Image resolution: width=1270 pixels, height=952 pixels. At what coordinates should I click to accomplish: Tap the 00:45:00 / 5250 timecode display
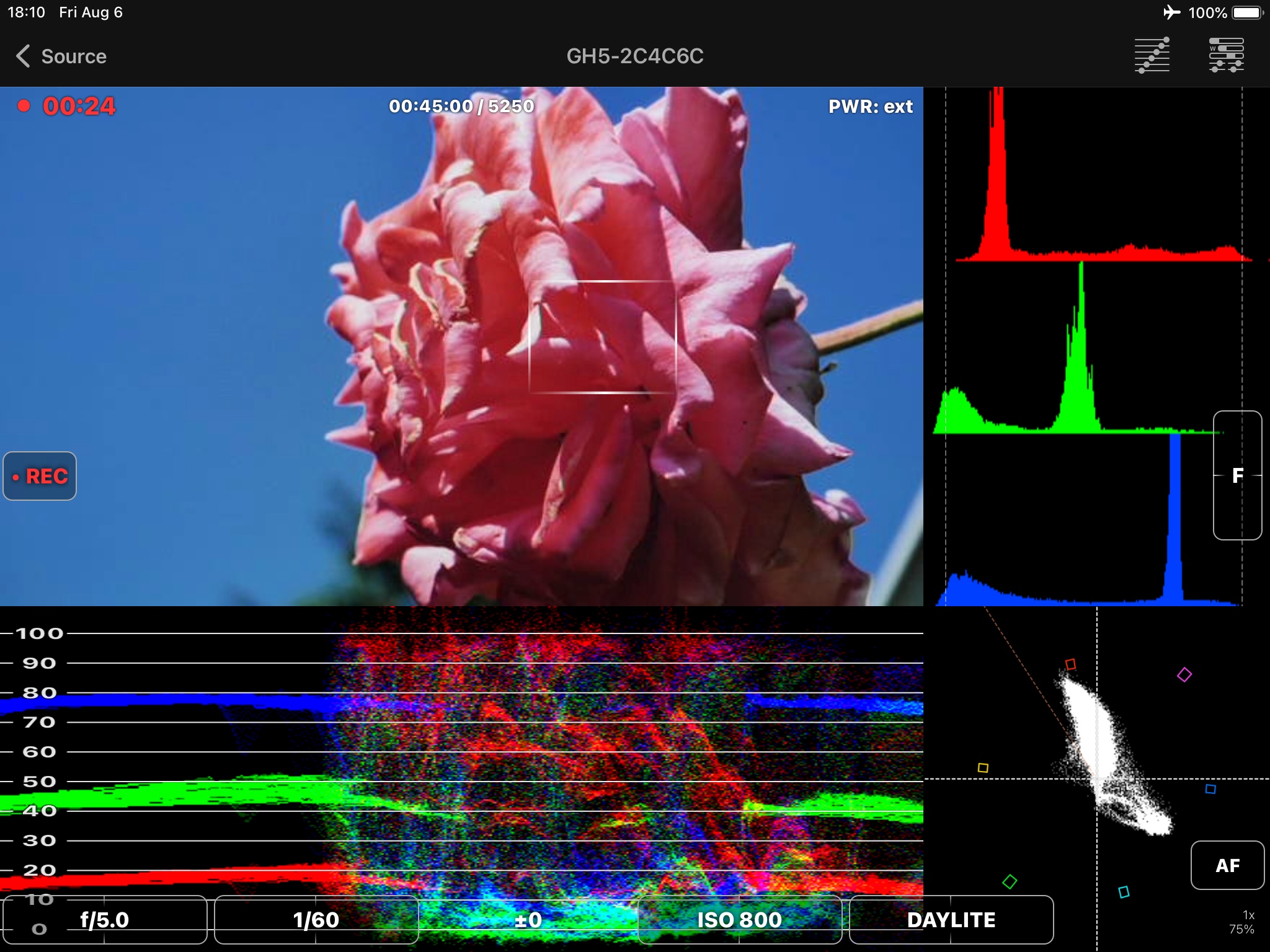[461, 106]
